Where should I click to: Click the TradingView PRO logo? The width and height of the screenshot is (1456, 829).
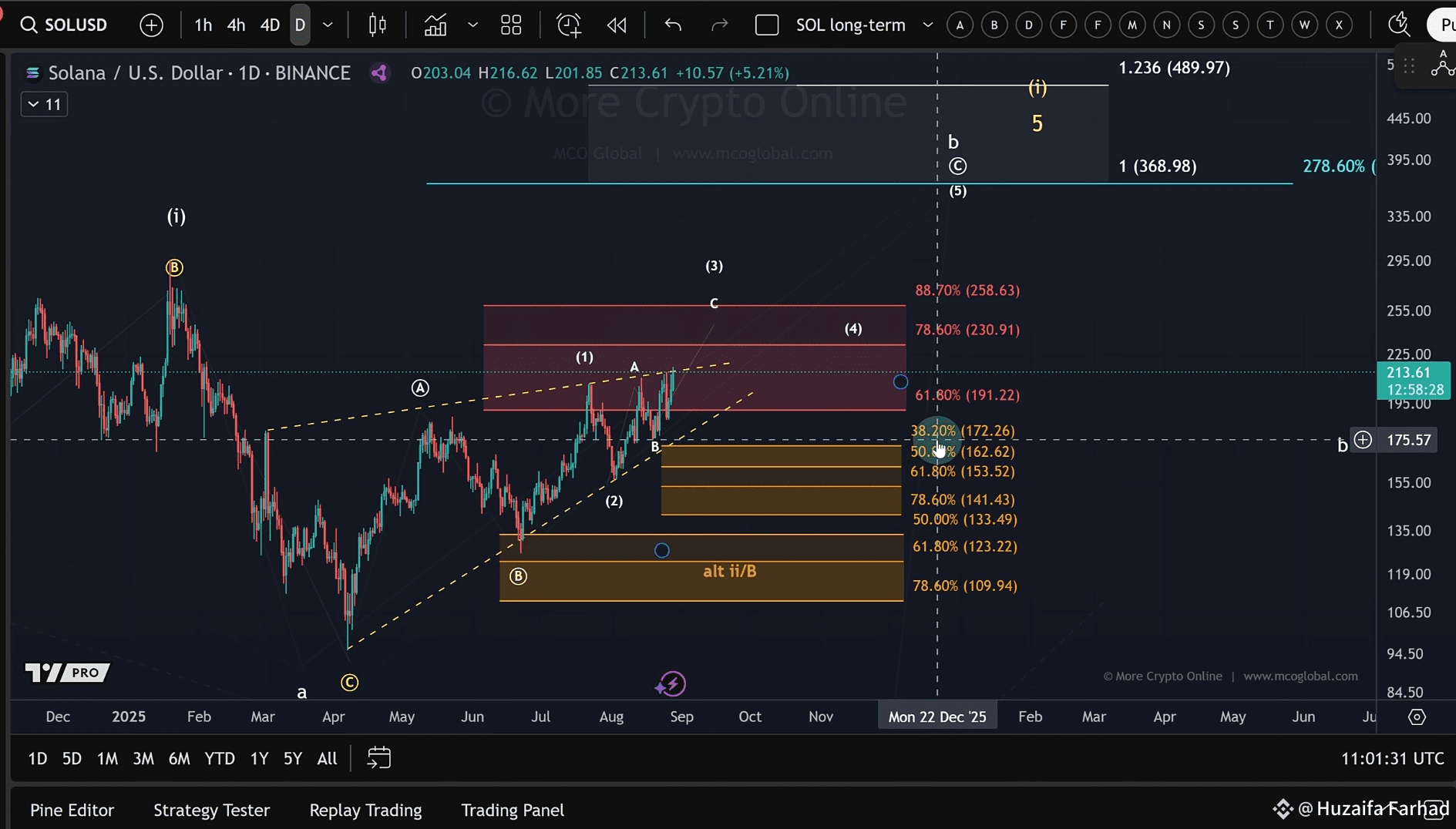click(68, 673)
